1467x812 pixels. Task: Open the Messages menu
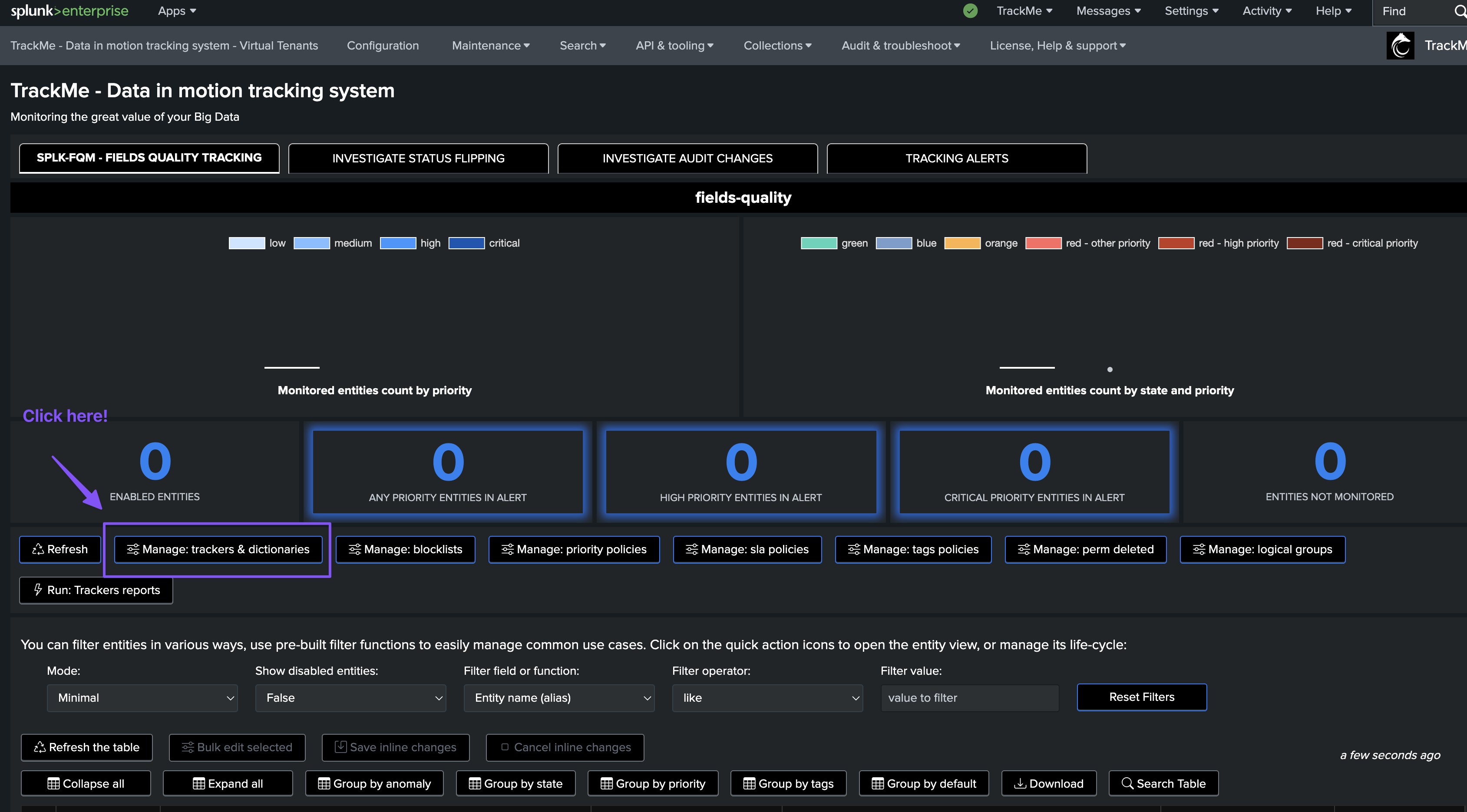point(1108,11)
